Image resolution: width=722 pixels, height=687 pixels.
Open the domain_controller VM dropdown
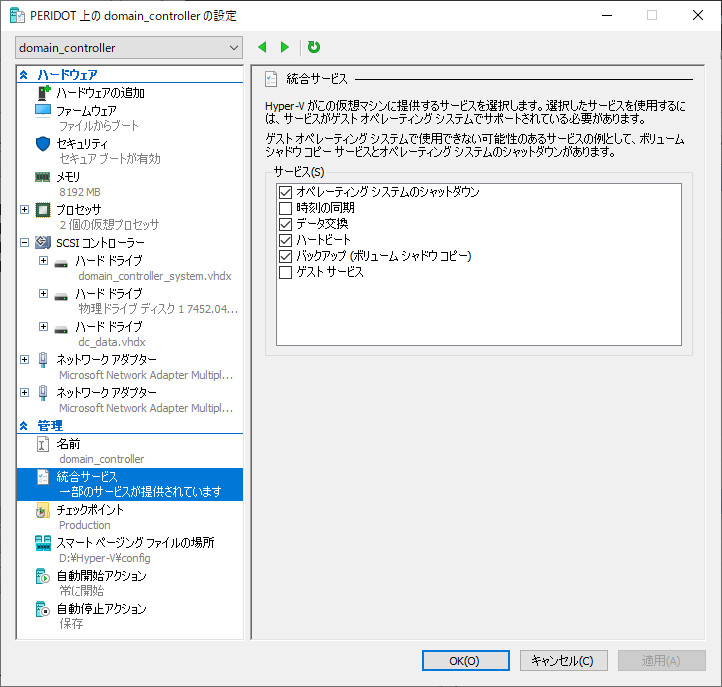coord(130,48)
